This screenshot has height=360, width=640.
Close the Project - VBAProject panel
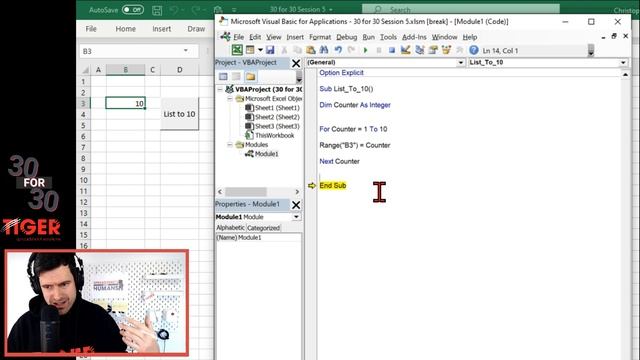[296, 63]
